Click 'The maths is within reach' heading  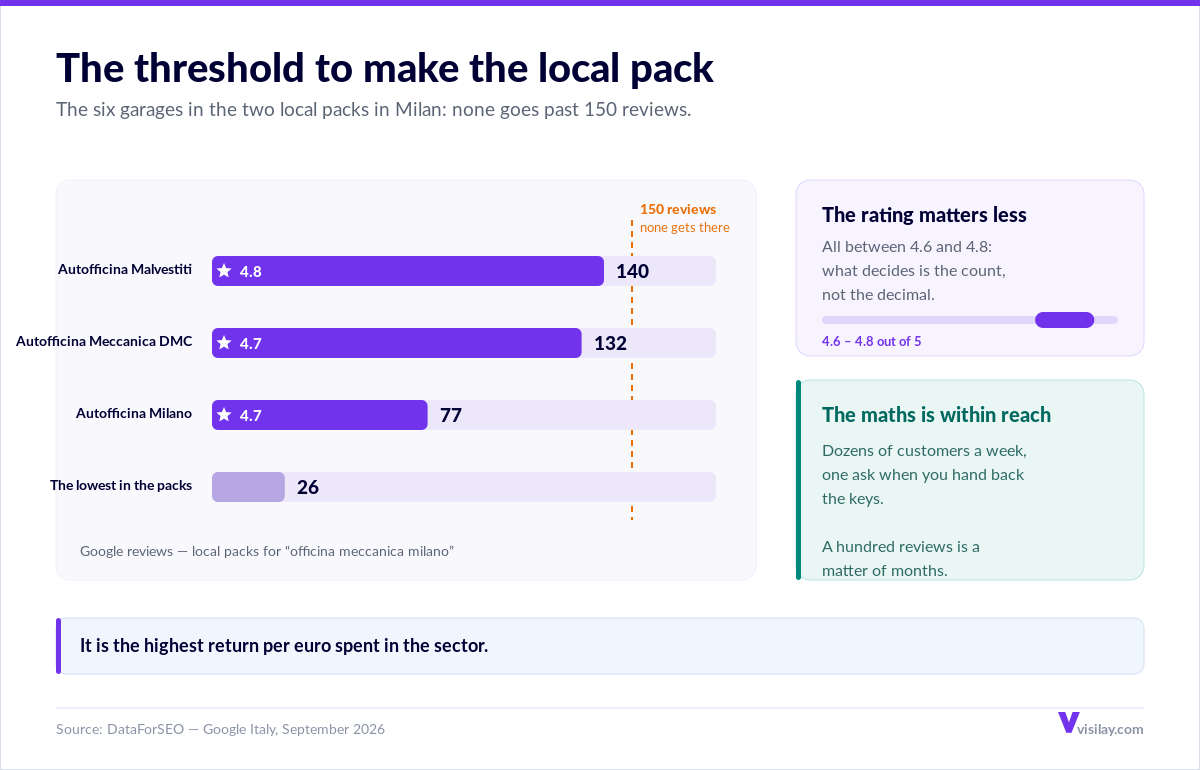click(936, 414)
